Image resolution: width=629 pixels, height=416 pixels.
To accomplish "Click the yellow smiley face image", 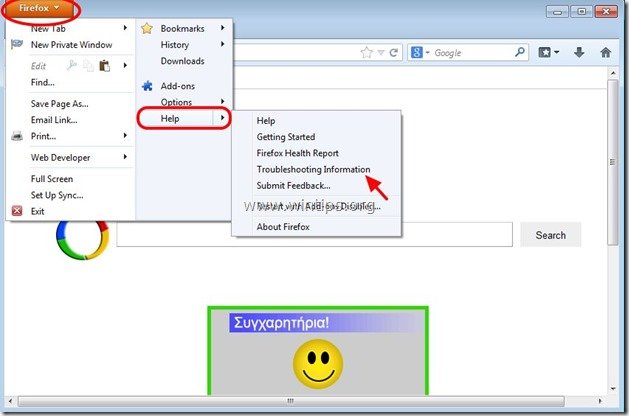I will coord(318,364).
